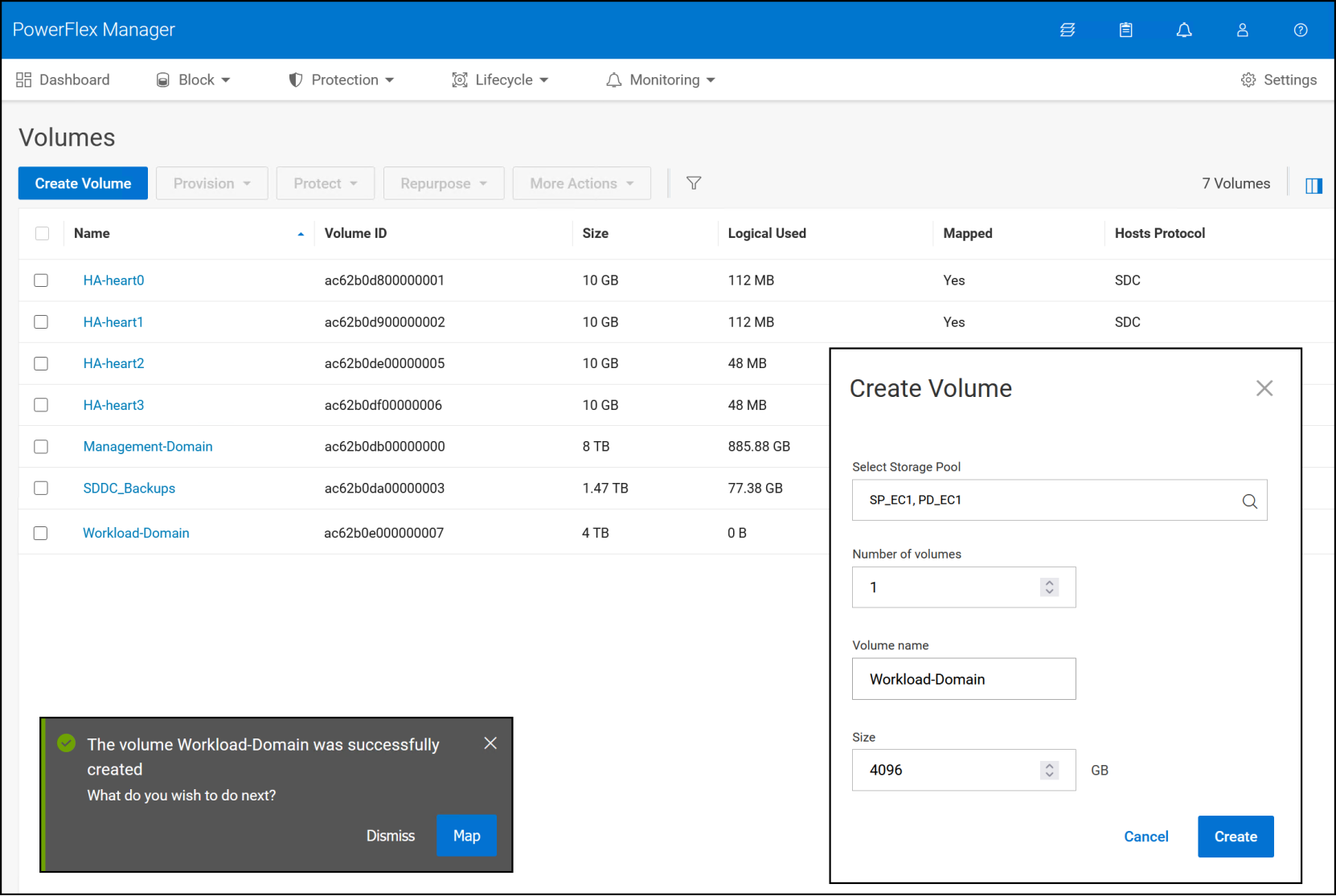
Task: Expand the Block menu
Action: coord(193,80)
